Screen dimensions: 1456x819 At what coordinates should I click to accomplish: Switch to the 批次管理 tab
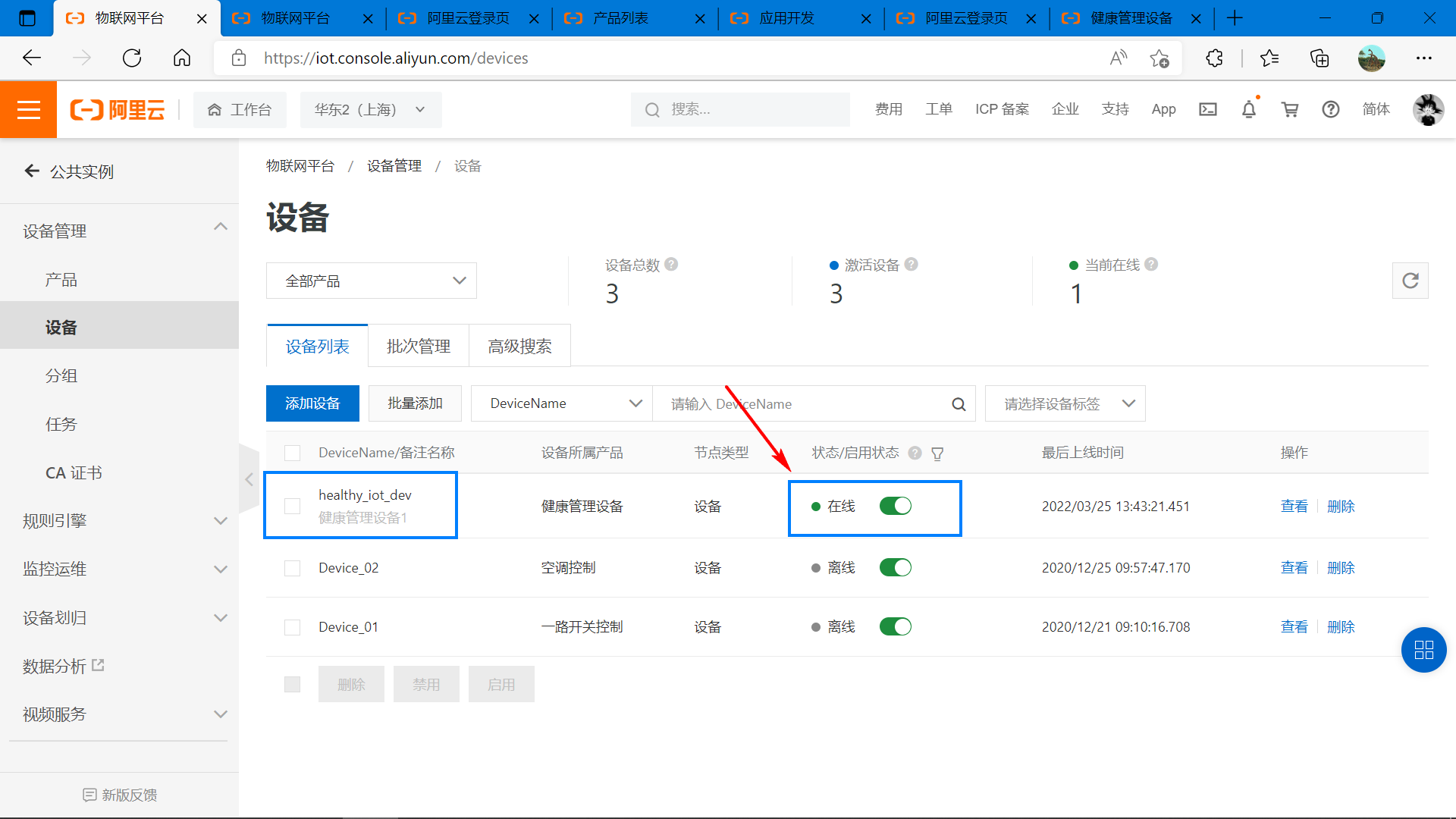coord(419,347)
